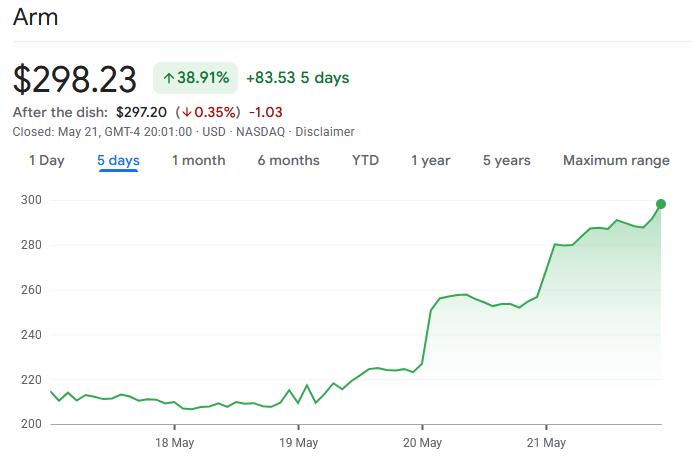Image resolution: width=692 pixels, height=462 pixels.
Task: Click the -1.03 after-hours change
Action: tap(266, 112)
